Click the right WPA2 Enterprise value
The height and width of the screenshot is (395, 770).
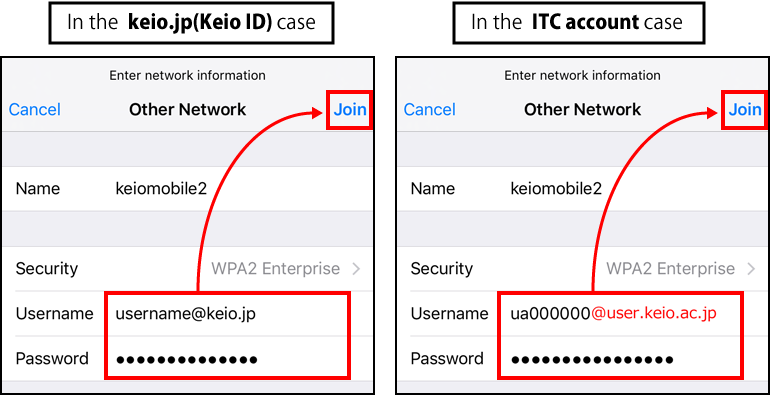point(670,269)
